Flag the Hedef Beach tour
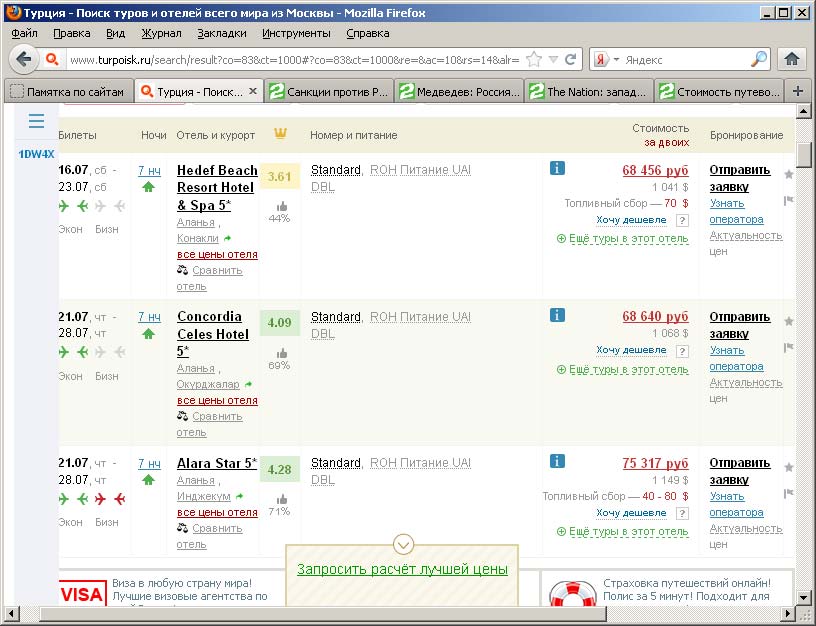Viewport: 816px width, 626px height. pos(788,200)
